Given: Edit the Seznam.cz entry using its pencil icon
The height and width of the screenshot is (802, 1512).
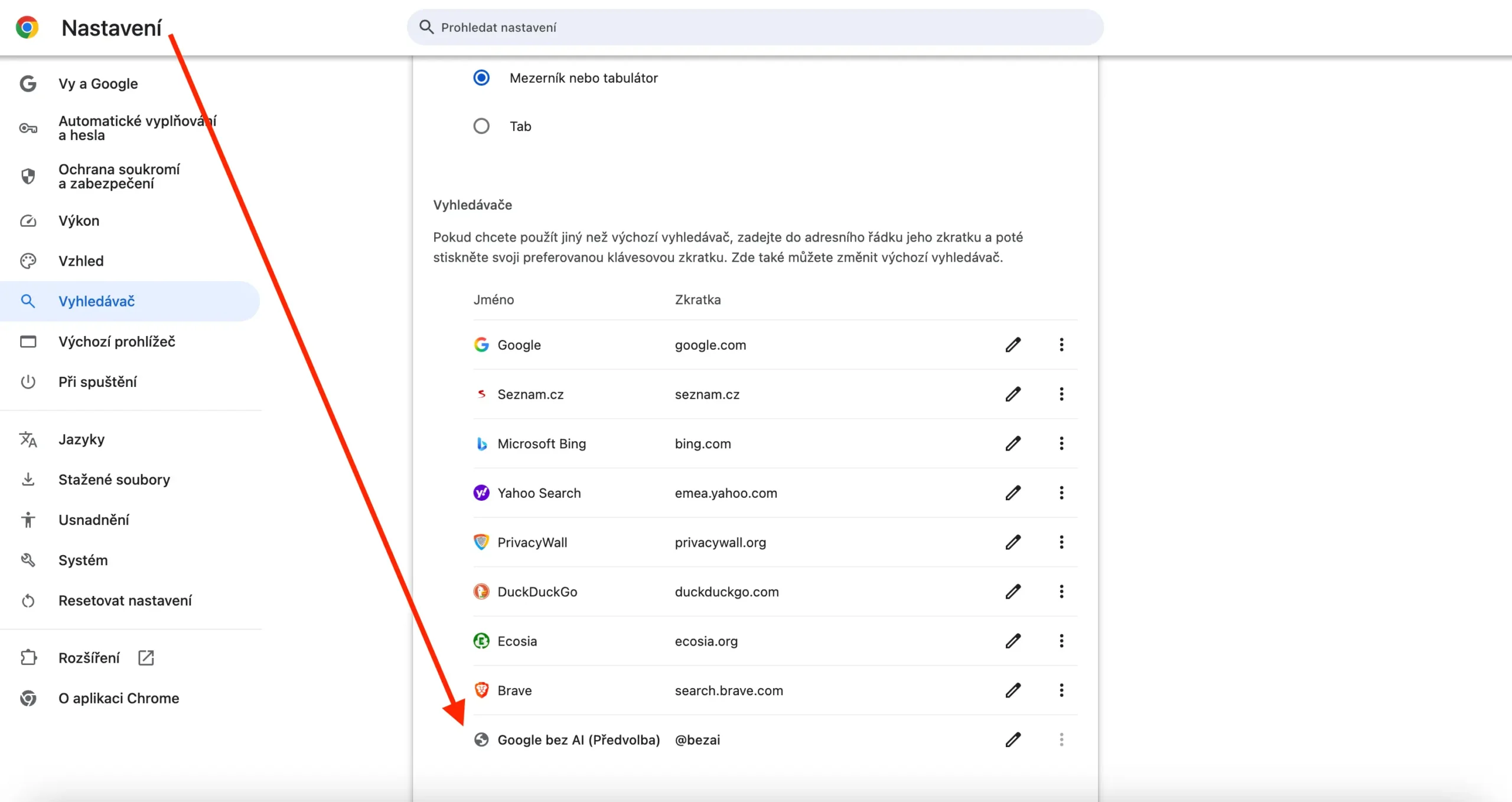Looking at the screenshot, I should pyautogui.click(x=1012, y=394).
